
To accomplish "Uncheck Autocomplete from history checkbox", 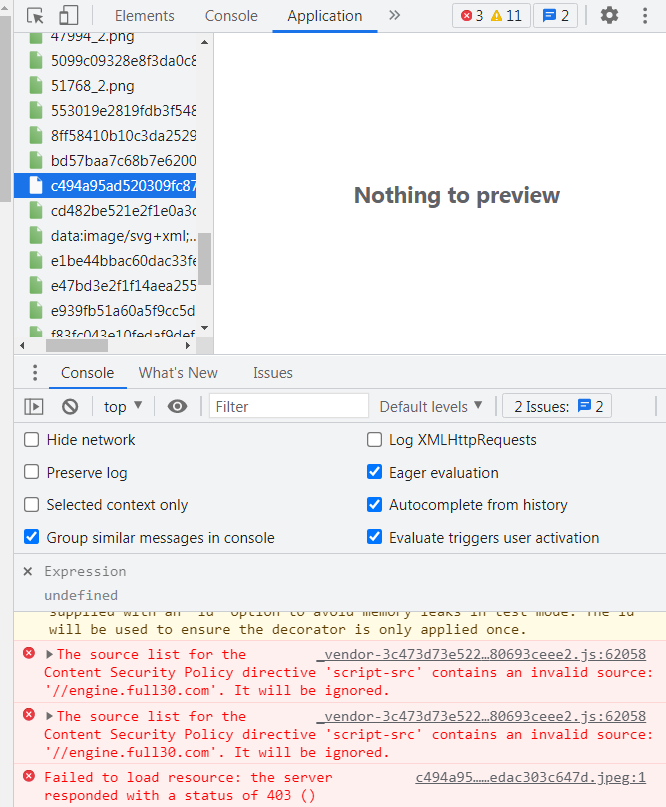I will coord(374,504).
